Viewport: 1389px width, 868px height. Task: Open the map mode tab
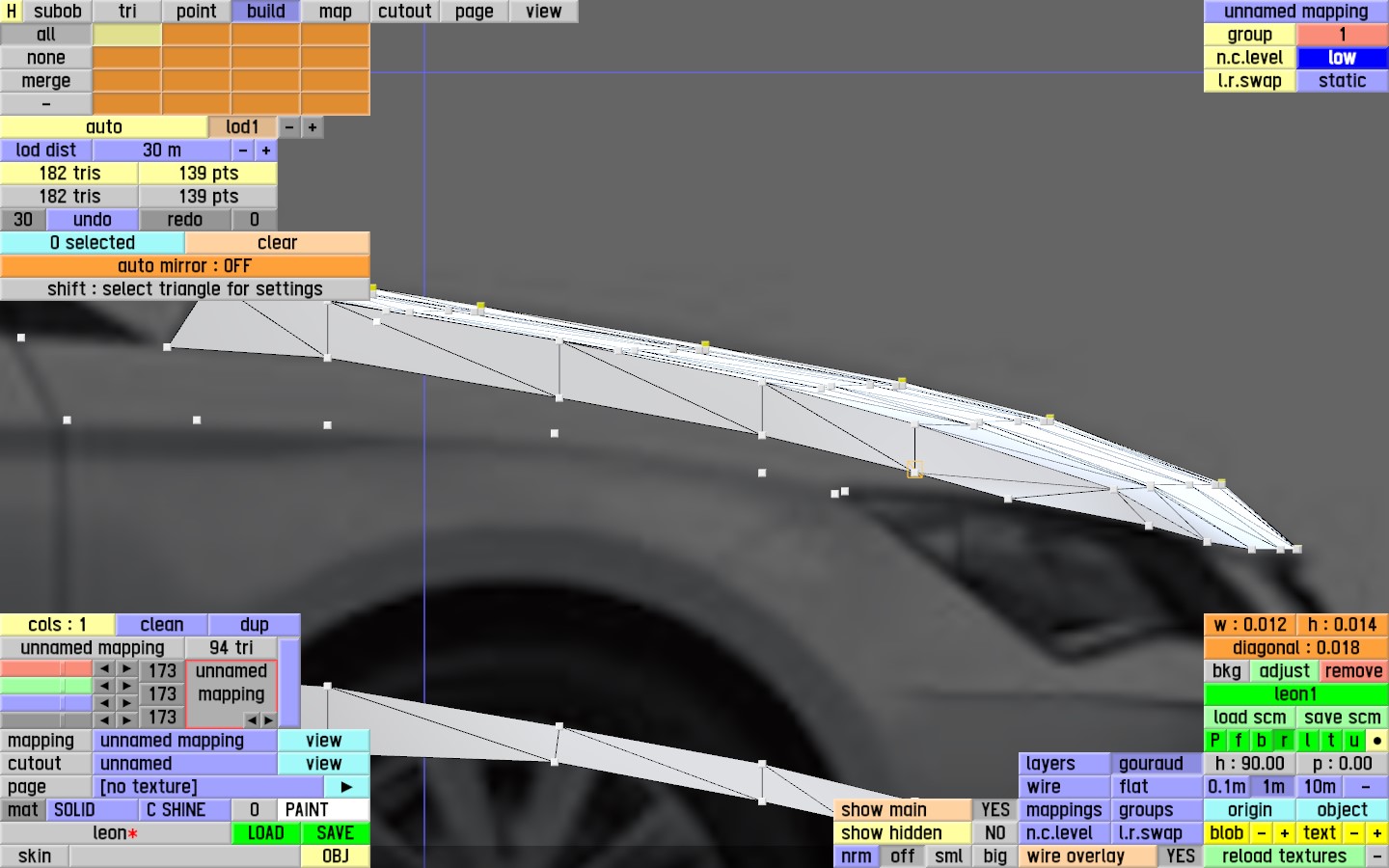pyautogui.click(x=336, y=12)
